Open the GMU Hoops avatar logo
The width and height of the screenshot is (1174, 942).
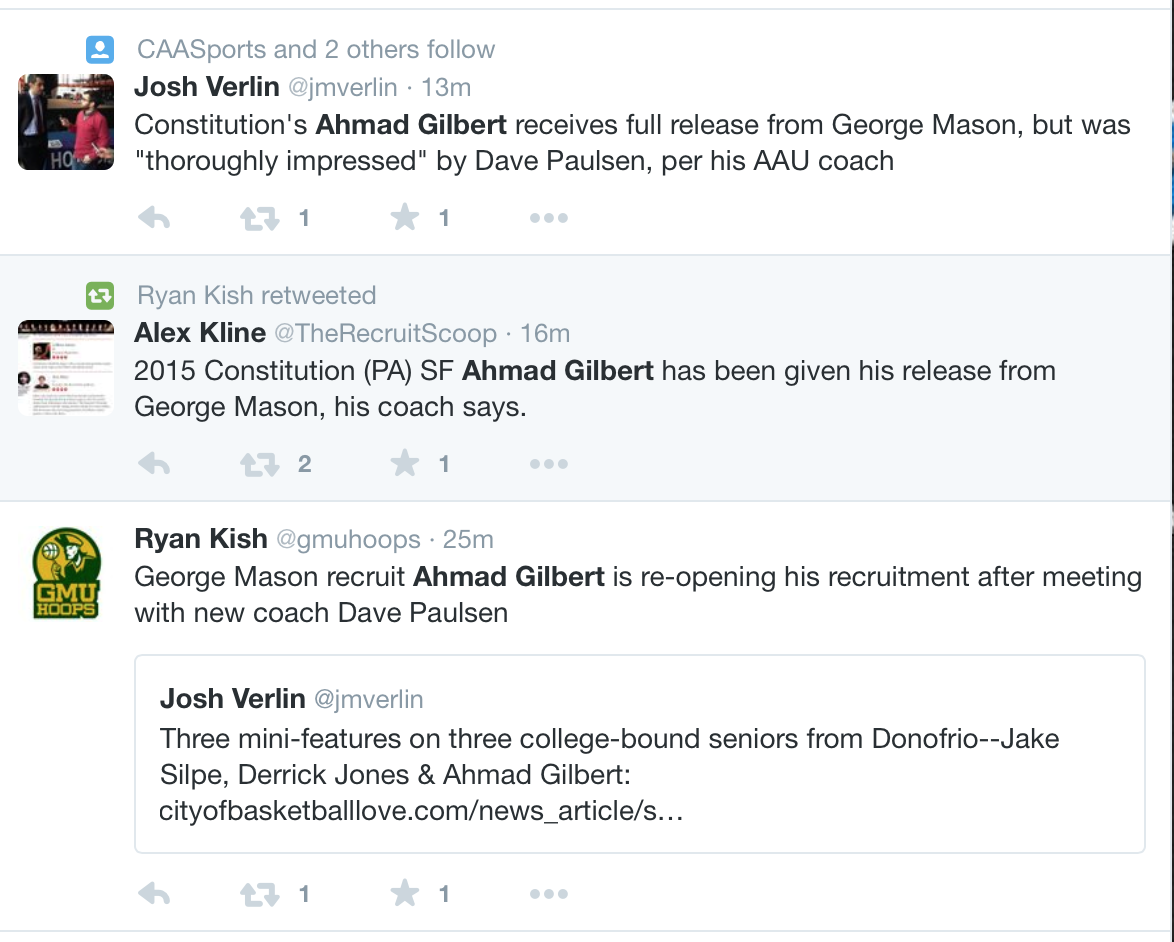click(x=66, y=573)
